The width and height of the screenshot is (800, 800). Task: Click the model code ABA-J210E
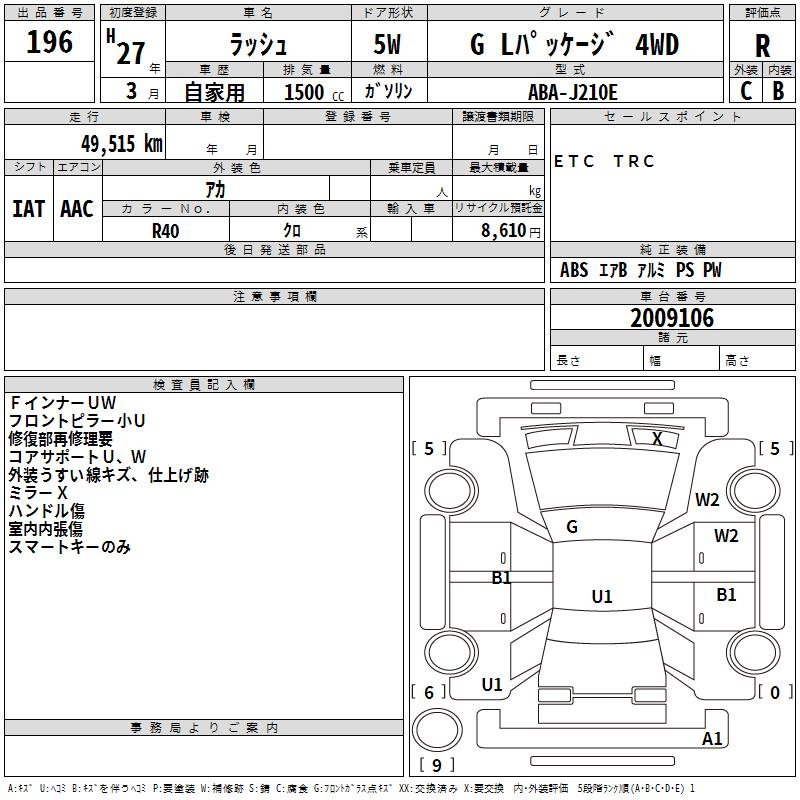(573, 91)
